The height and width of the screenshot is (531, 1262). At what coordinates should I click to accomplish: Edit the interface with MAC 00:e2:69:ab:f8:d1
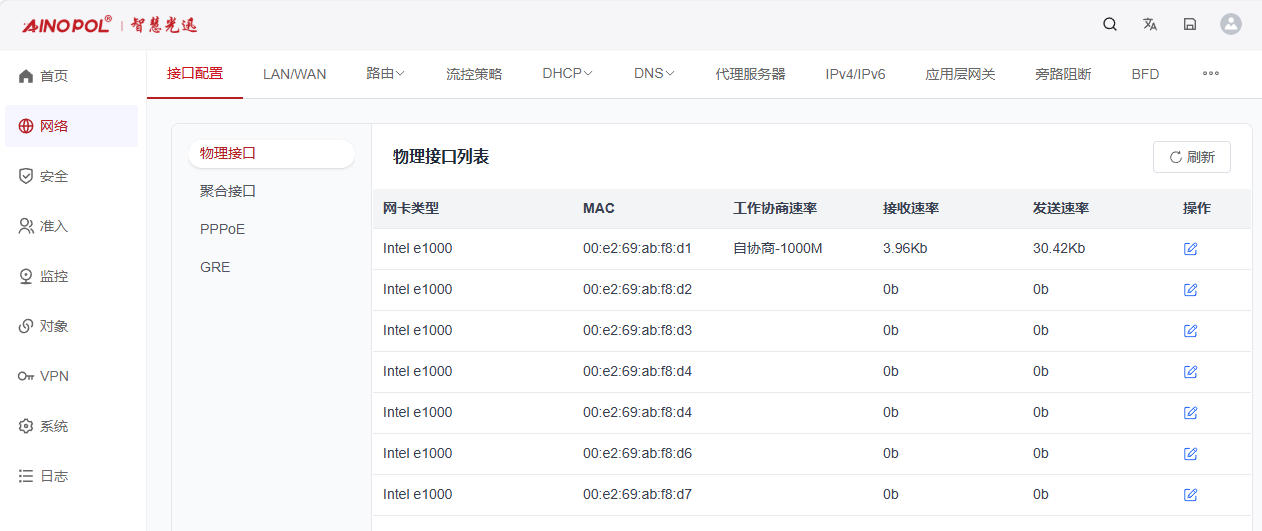pyautogui.click(x=1190, y=248)
